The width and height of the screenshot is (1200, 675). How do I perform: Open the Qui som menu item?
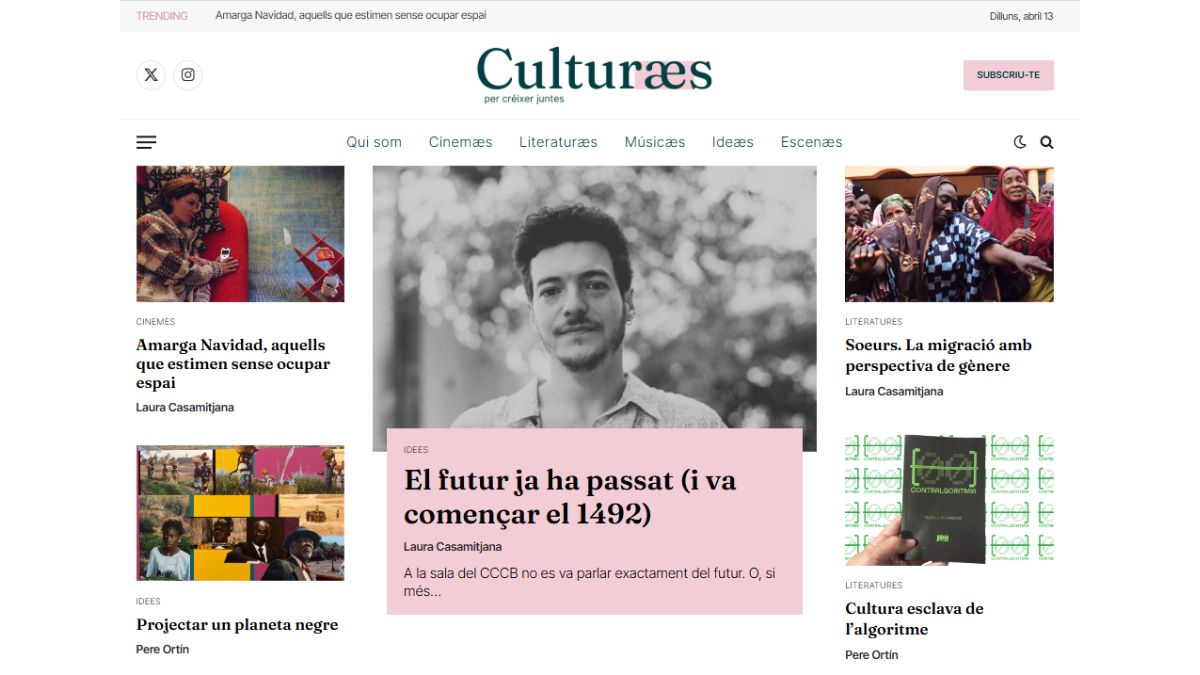pyautogui.click(x=374, y=142)
